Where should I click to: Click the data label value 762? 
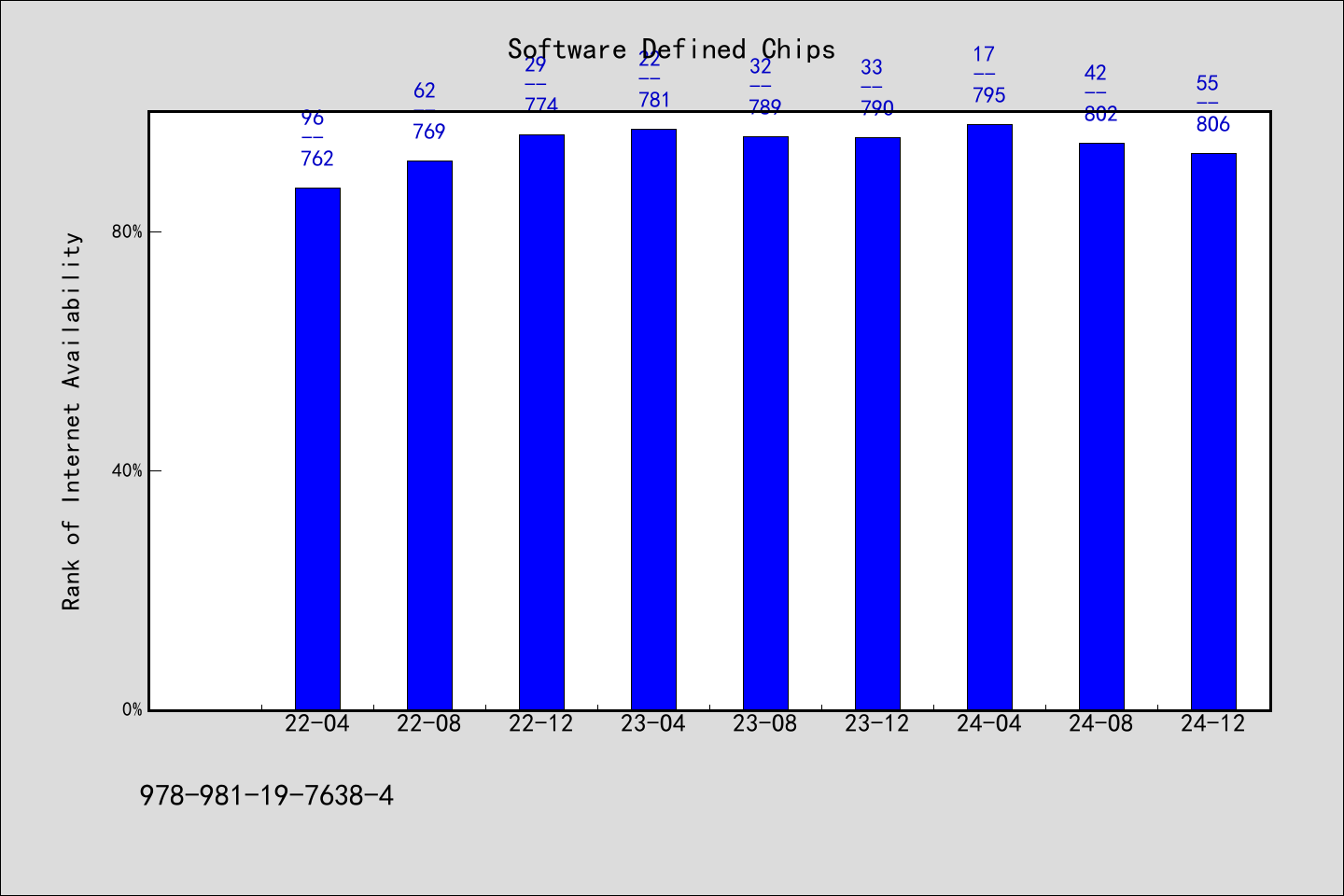click(317, 159)
